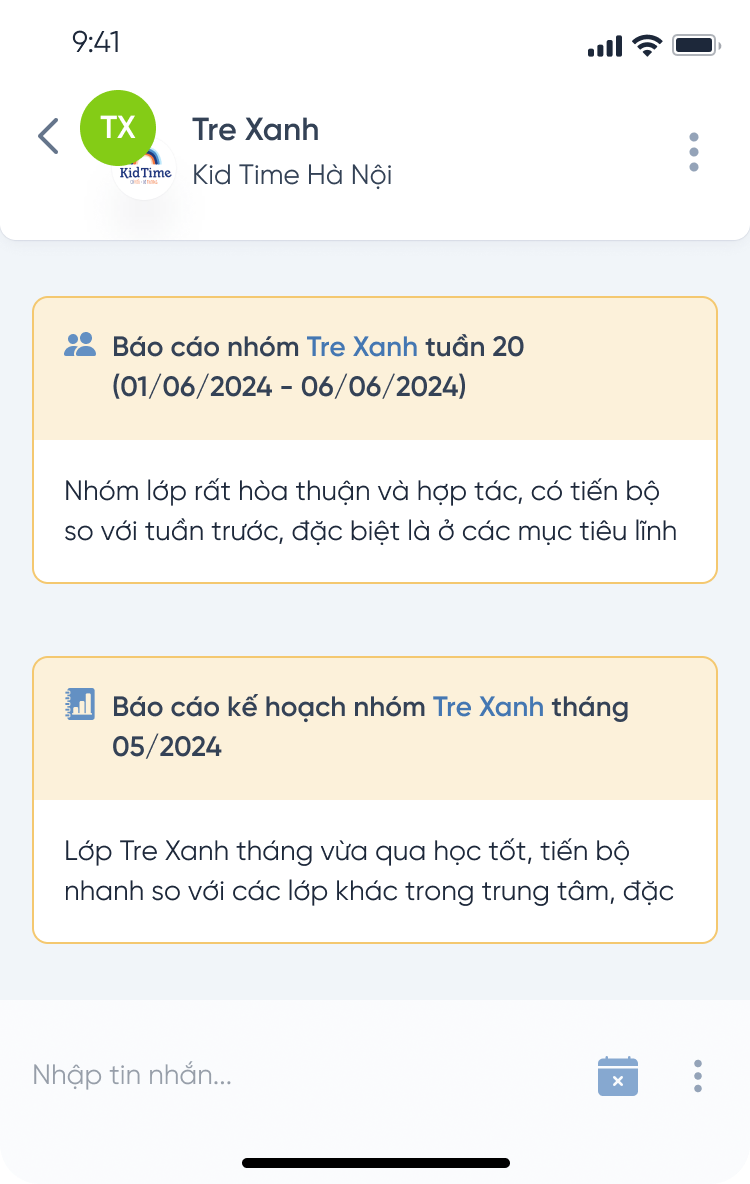Screen dimensions: 750x1184
Task: Tap the calendar cancel icon
Action: (618, 1076)
